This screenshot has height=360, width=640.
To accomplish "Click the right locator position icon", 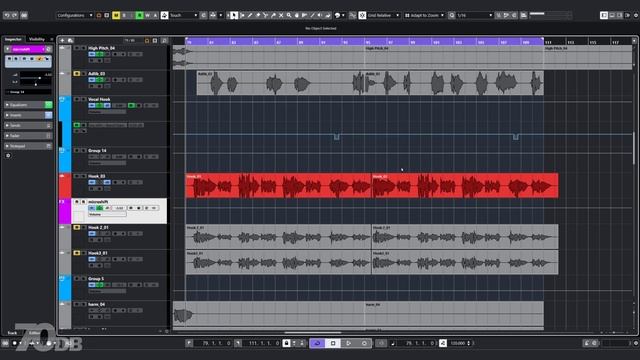I will [x=238, y=343].
